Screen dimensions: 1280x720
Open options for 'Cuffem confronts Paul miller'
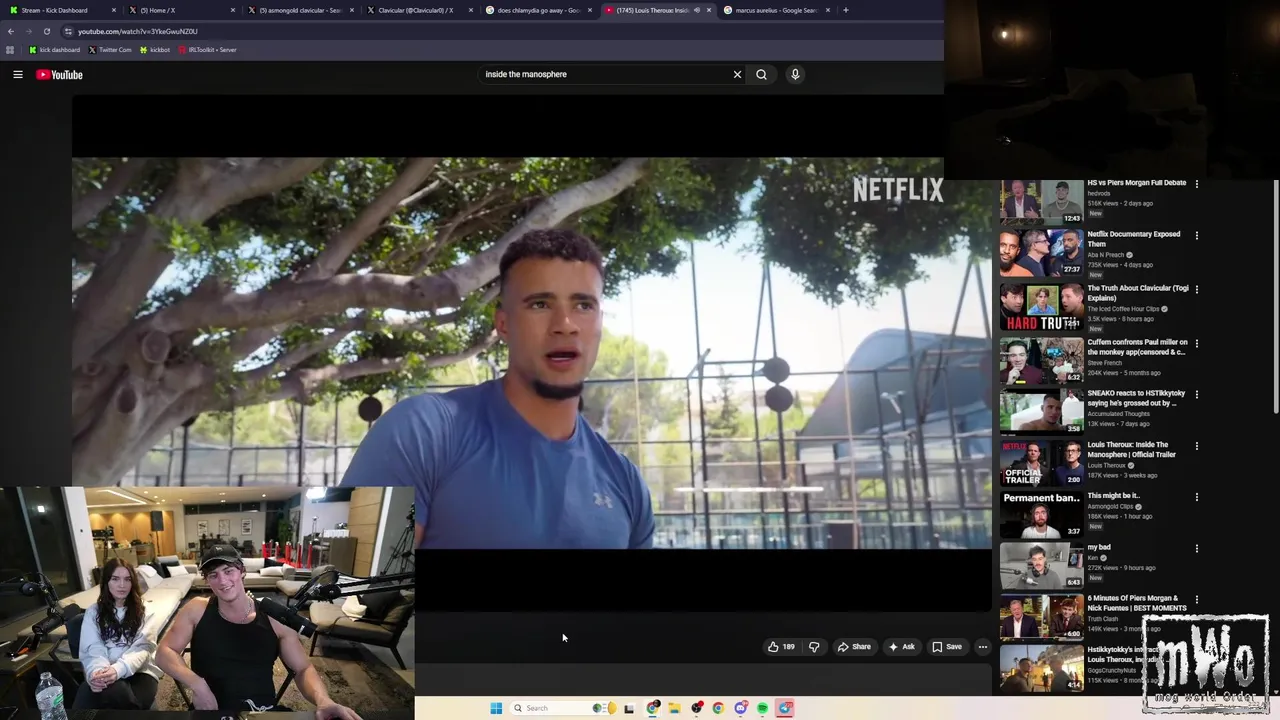(x=1197, y=344)
